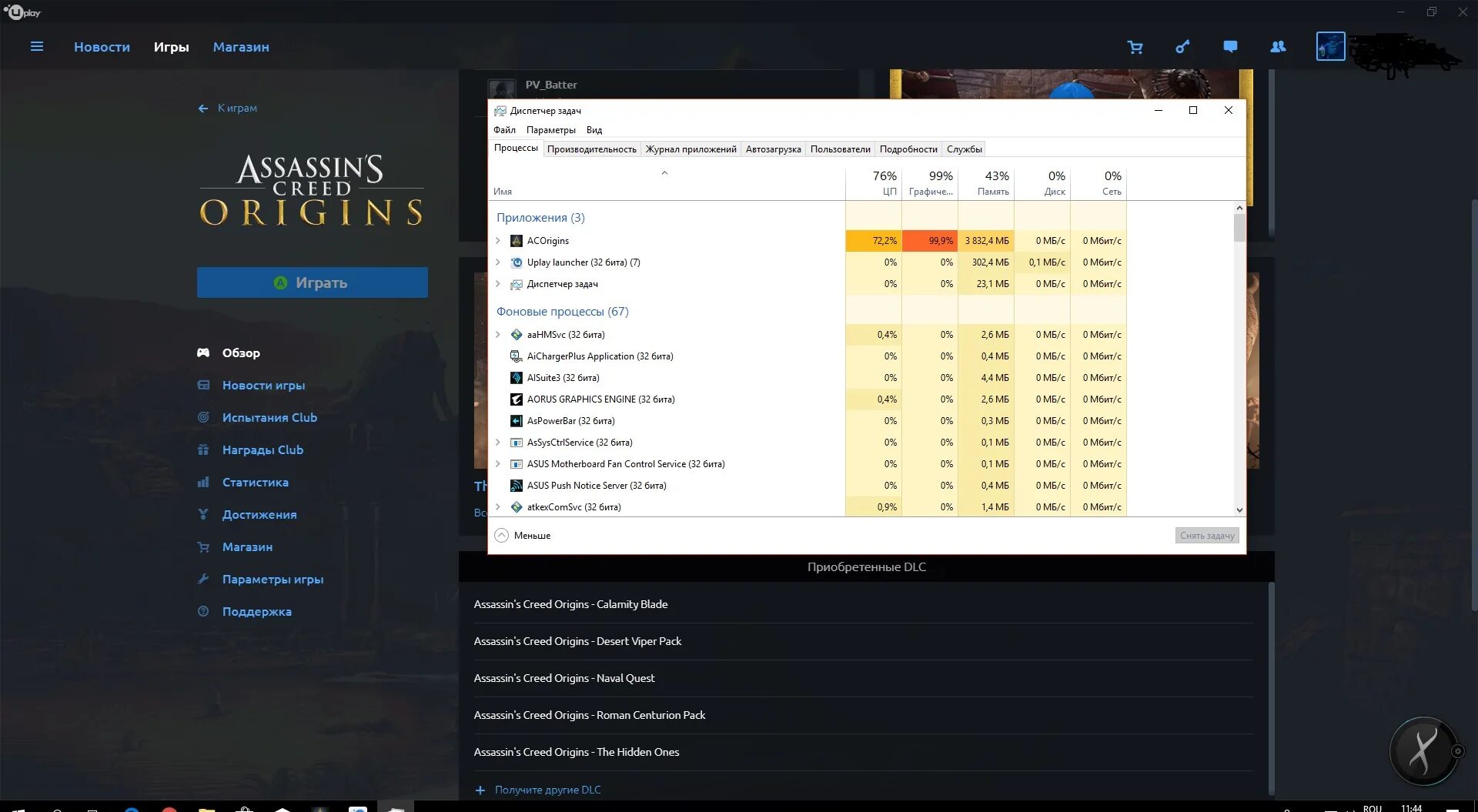
Task: Click the wrench icon beside Параметры игры
Action: click(x=203, y=579)
